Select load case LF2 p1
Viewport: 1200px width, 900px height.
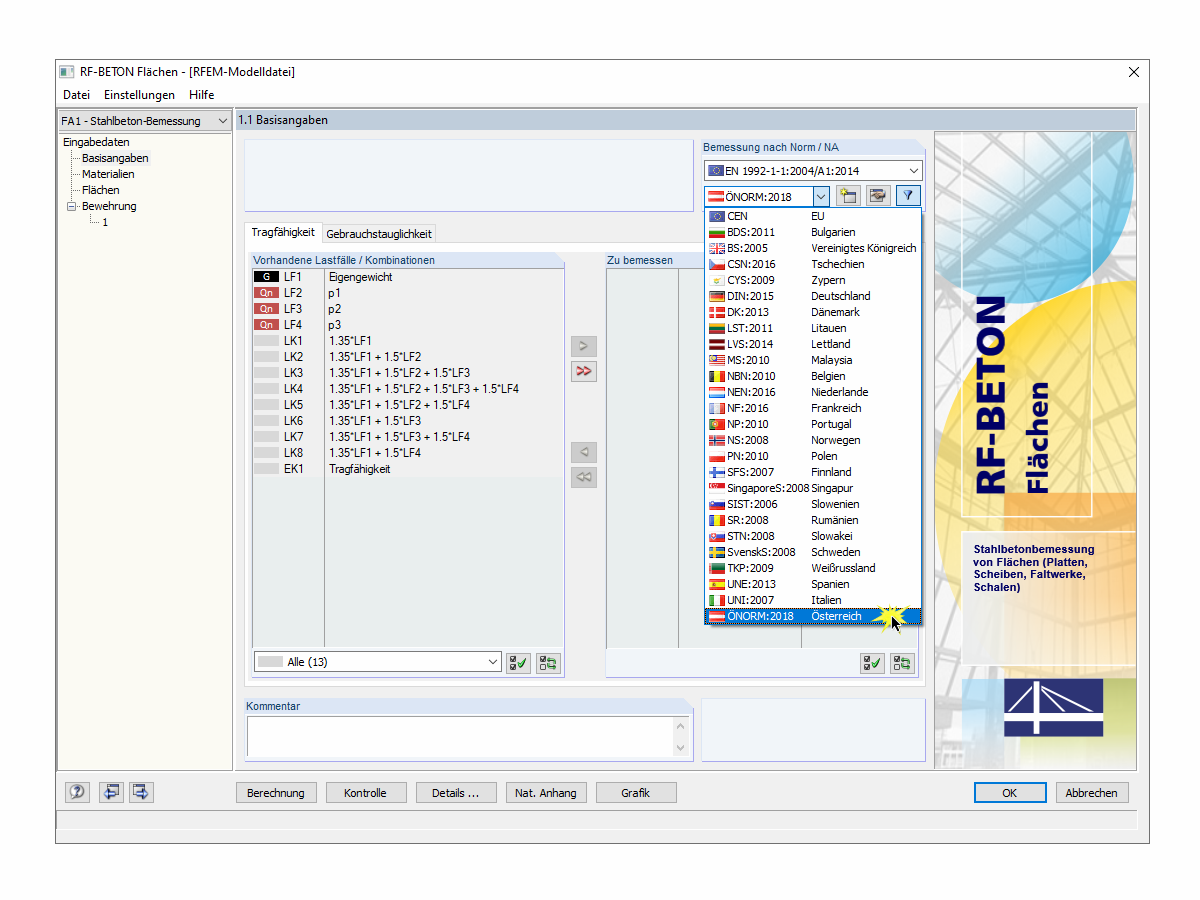click(x=408, y=293)
